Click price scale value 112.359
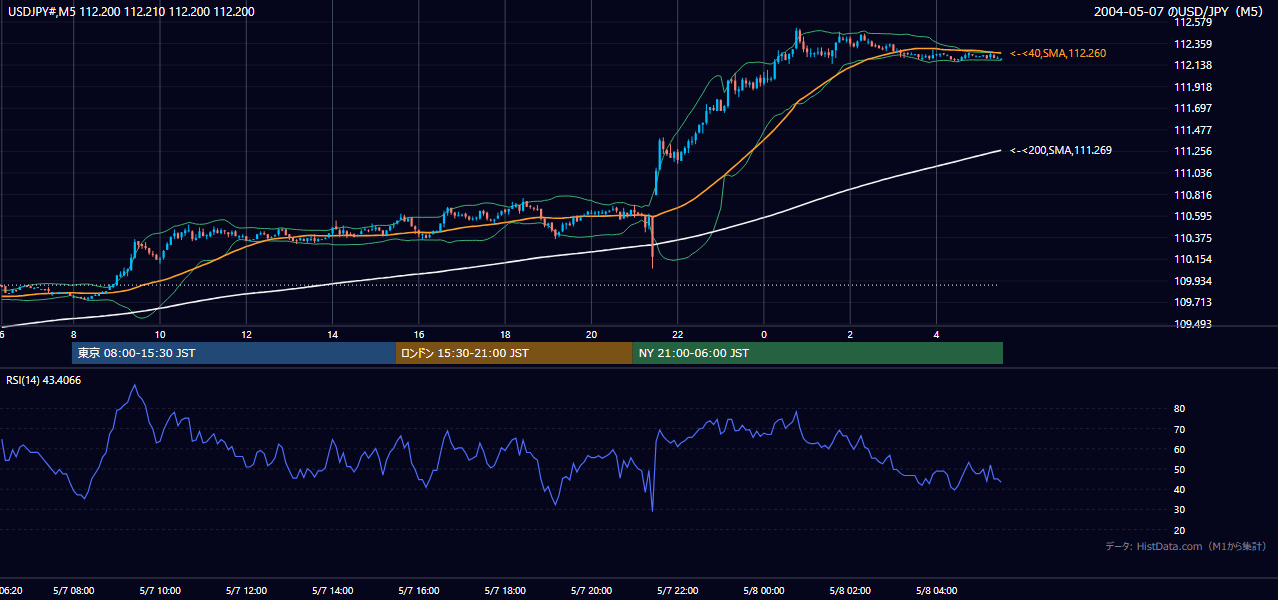 [x=1193, y=44]
